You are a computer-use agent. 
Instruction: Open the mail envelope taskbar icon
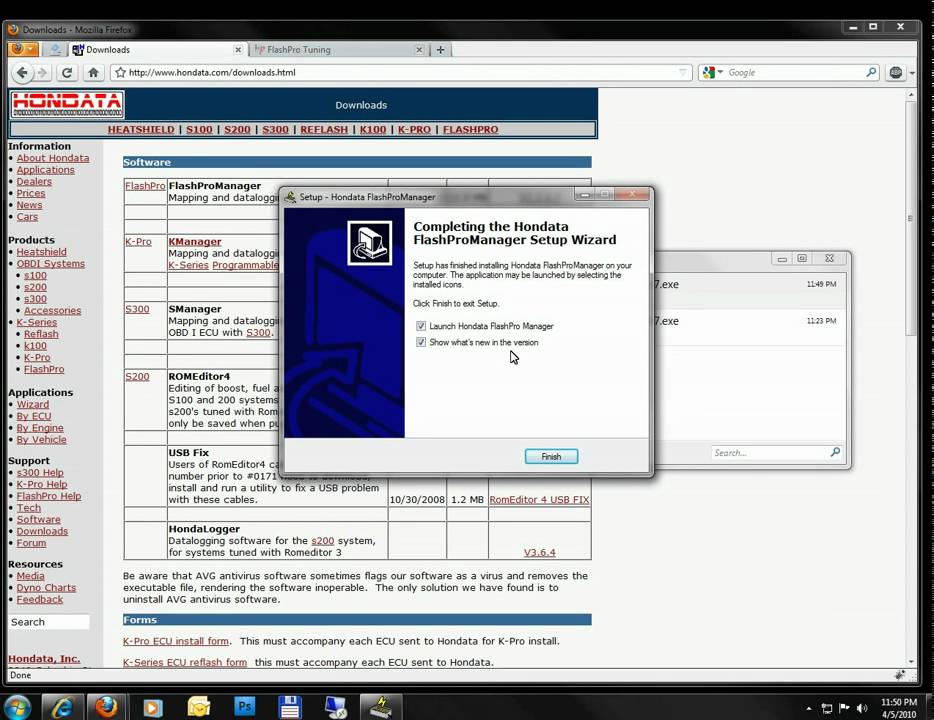pos(198,707)
